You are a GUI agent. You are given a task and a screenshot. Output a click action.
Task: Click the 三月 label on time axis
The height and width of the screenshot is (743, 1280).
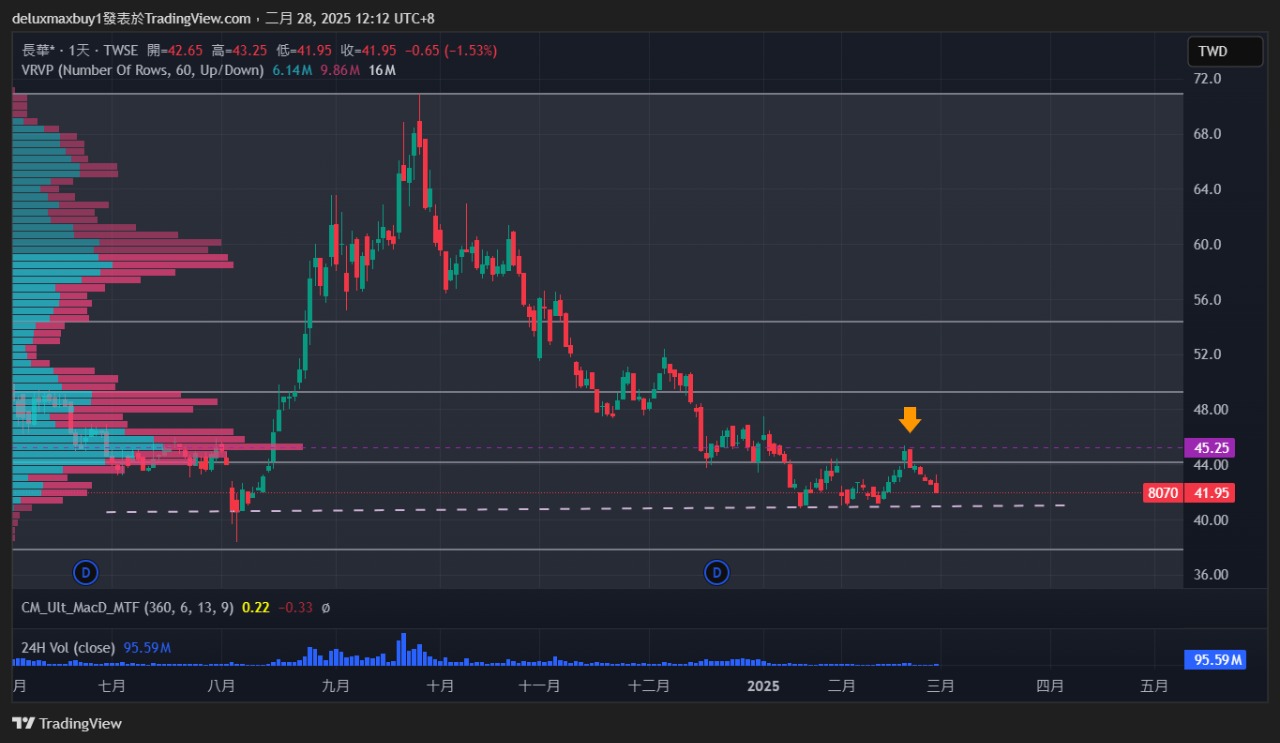pyautogui.click(x=941, y=686)
